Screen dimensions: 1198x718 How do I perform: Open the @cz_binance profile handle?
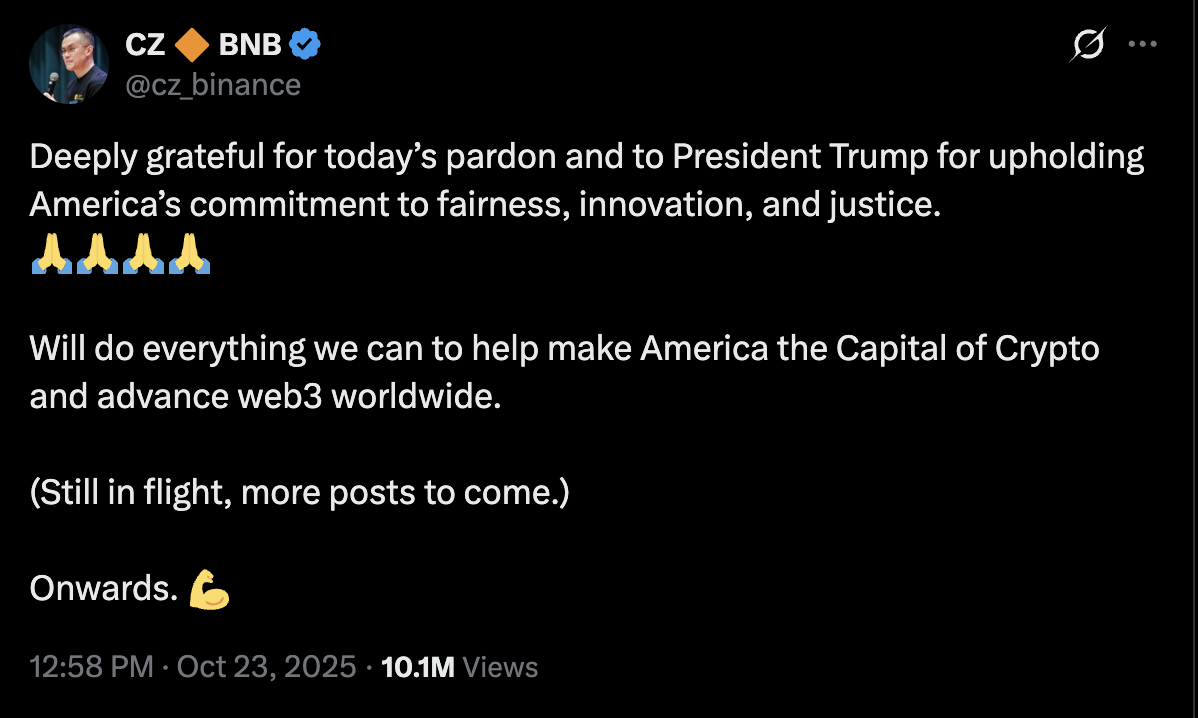coord(211,85)
